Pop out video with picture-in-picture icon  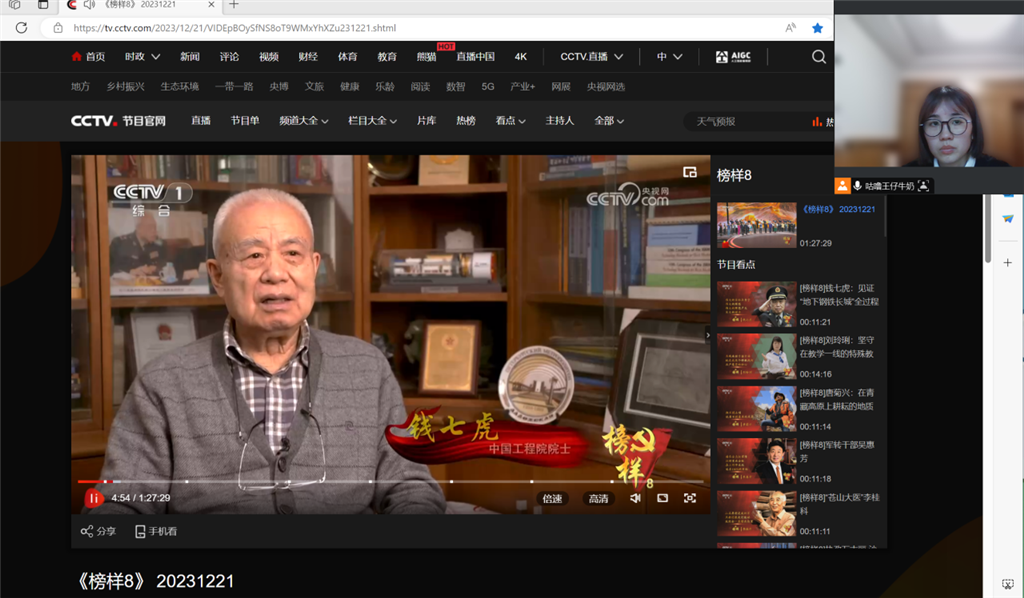coord(690,172)
